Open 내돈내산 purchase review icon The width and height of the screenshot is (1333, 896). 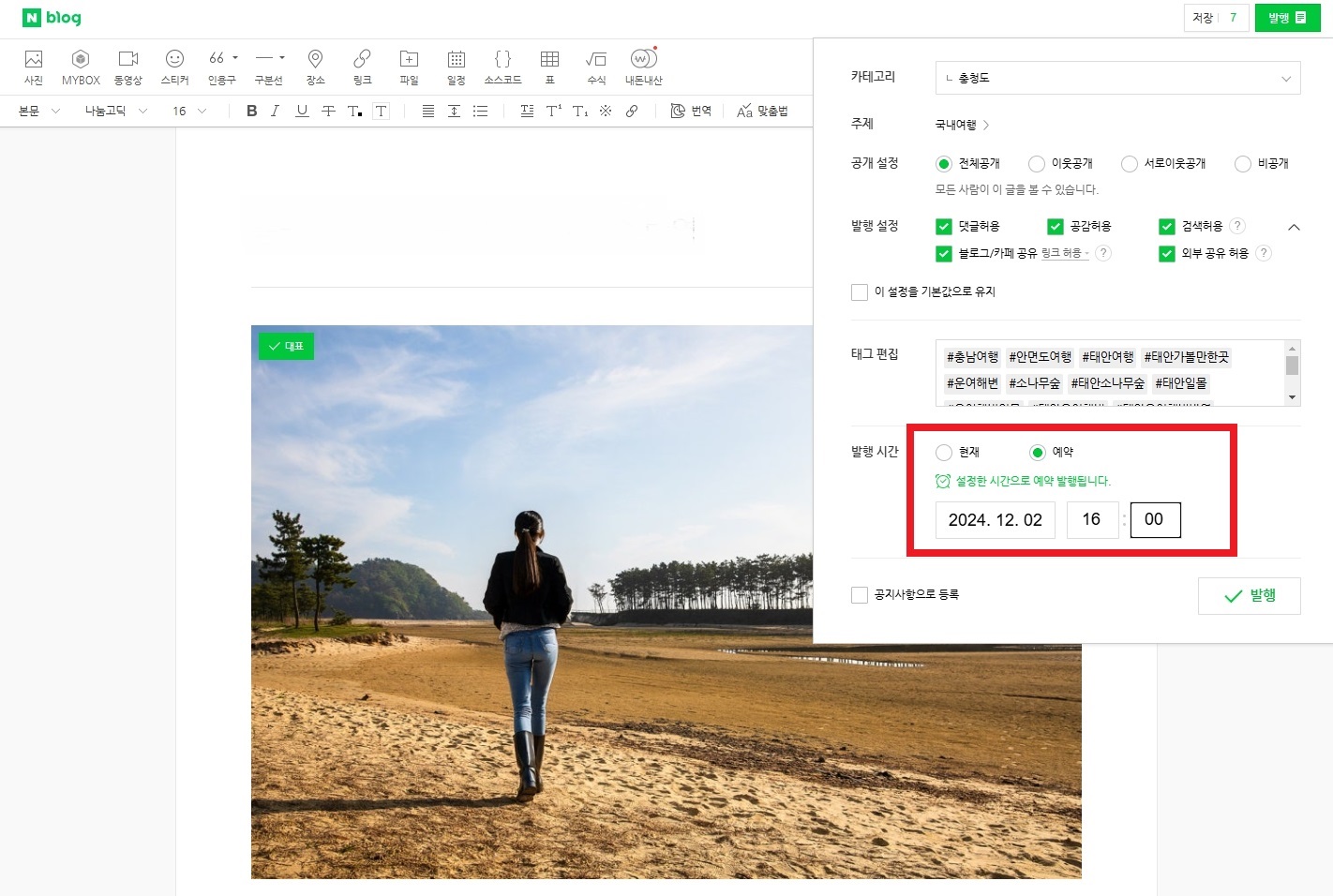[644, 67]
